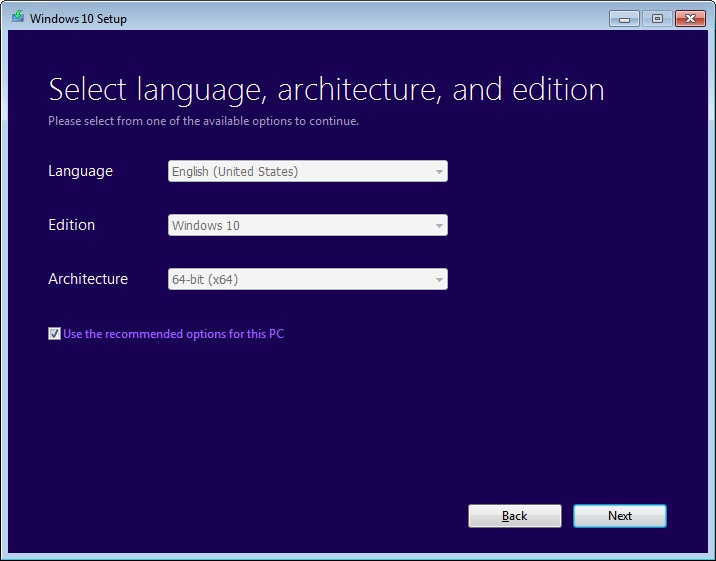
Task: Click the Architecture field label
Action: [88, 279]
